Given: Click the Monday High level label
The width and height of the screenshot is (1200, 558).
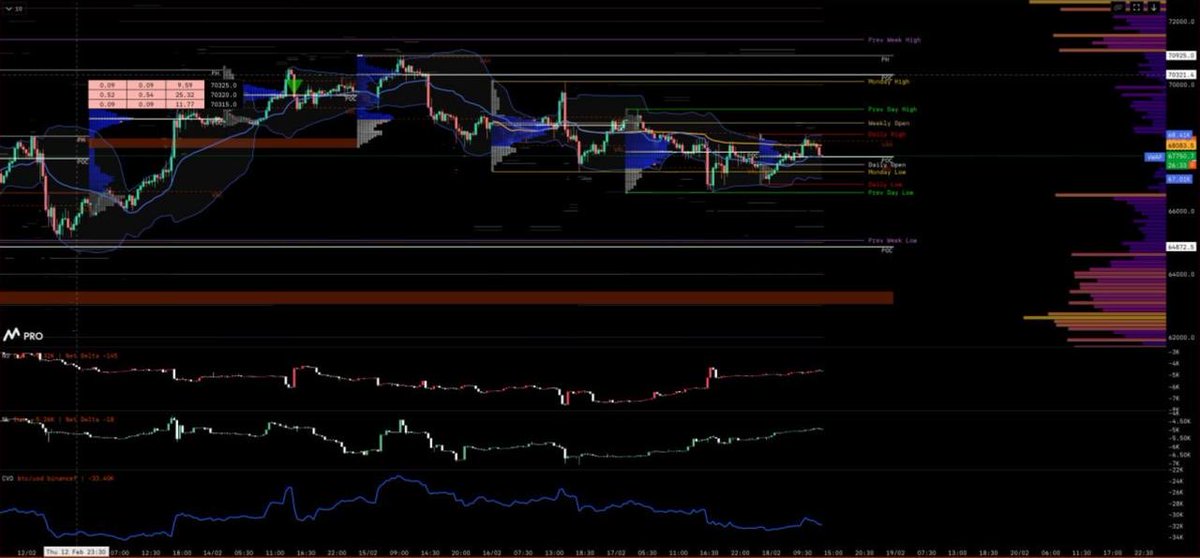Looking at the screenshot, I should point(888,81).
